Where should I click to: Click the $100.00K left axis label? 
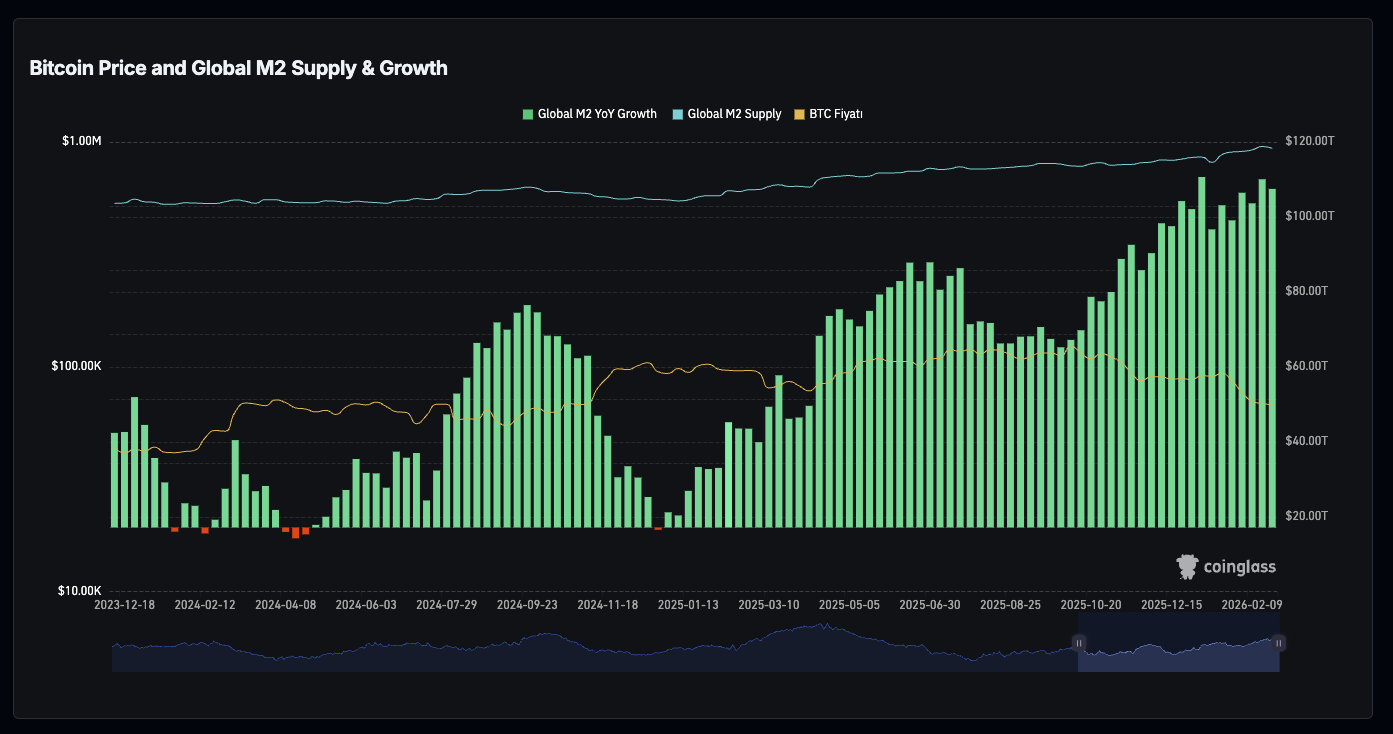pyautogui.click(x=76, y=367)
